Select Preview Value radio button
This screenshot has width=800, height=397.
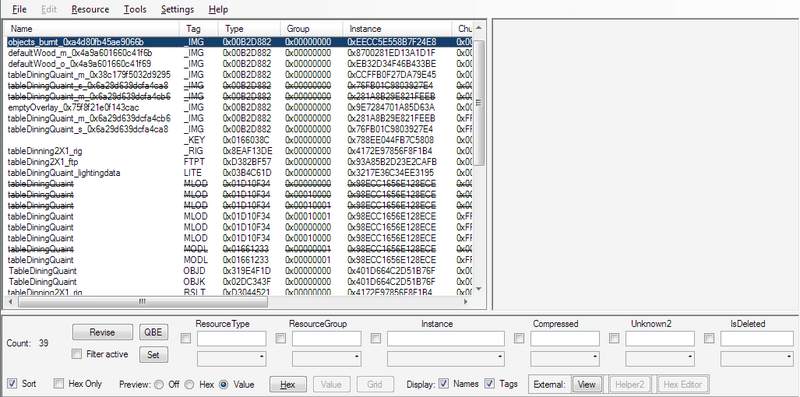point(223,384)
